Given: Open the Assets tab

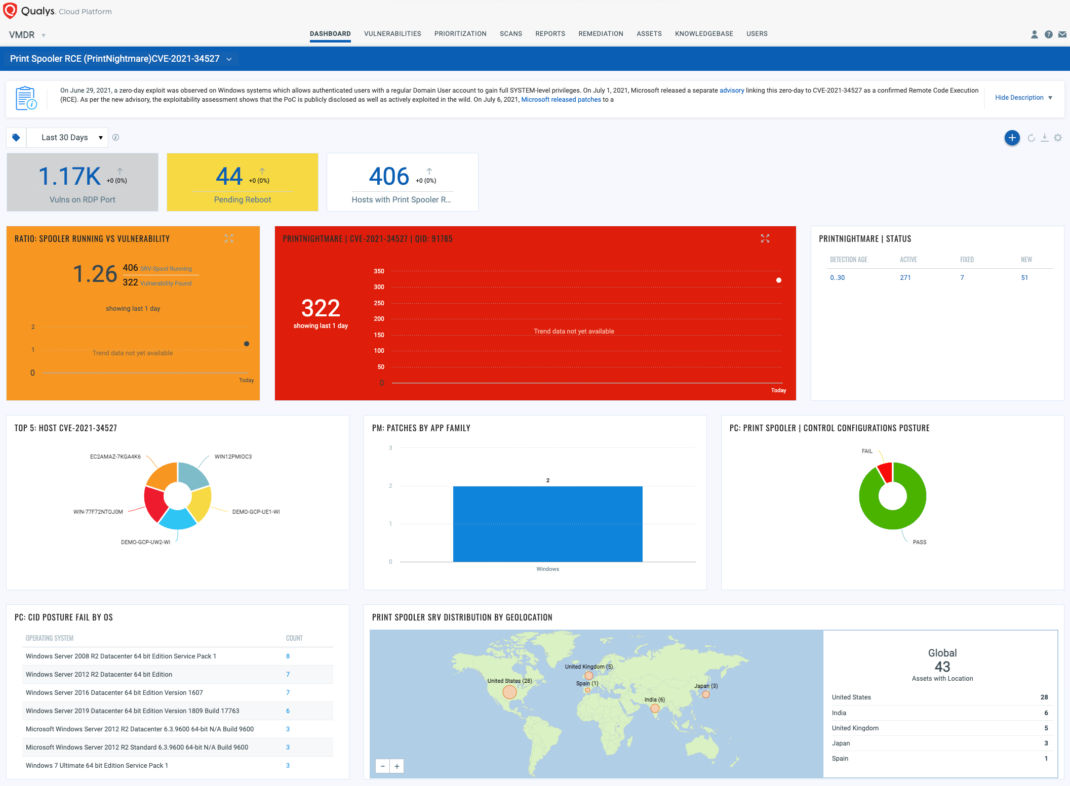Looking at the screenshot, I should point(649,33).
